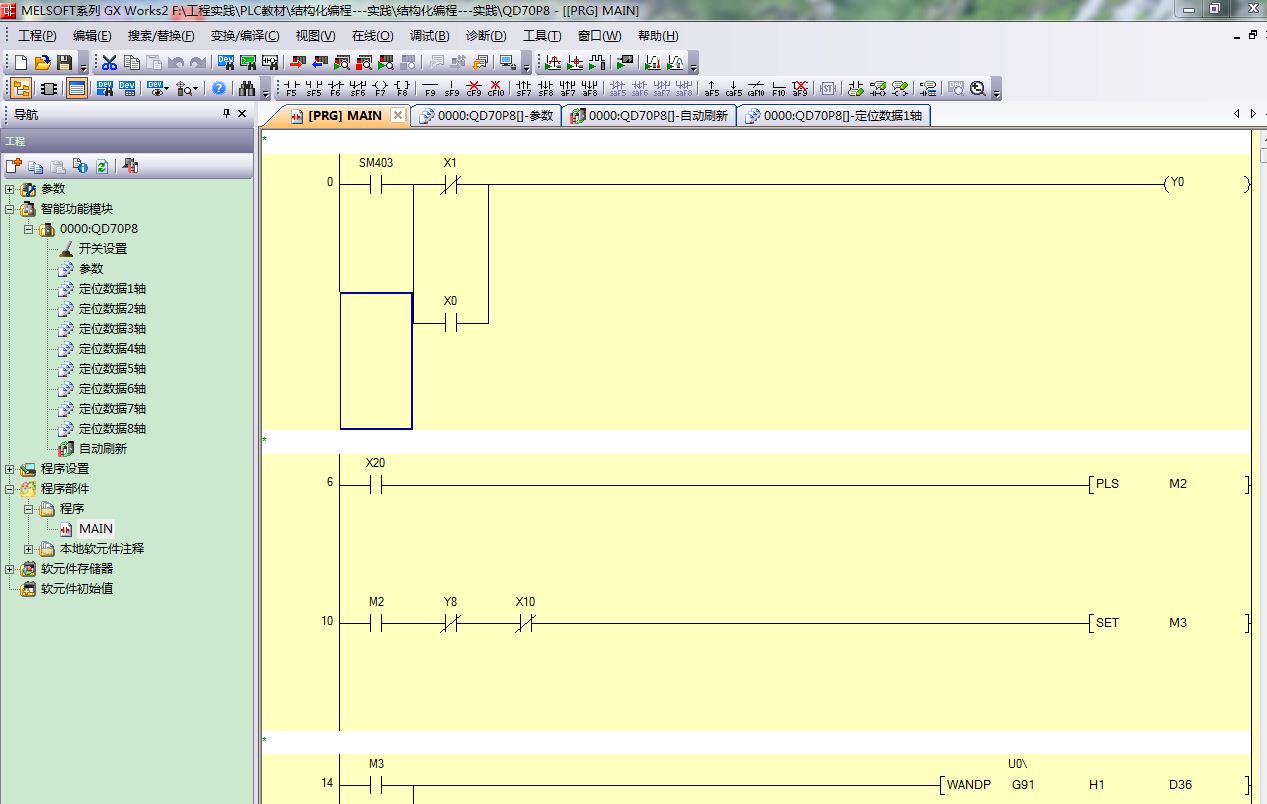Select 开关设置 in the project tree
Viewport: 1267px width, 804px height.
coord(102,249)
